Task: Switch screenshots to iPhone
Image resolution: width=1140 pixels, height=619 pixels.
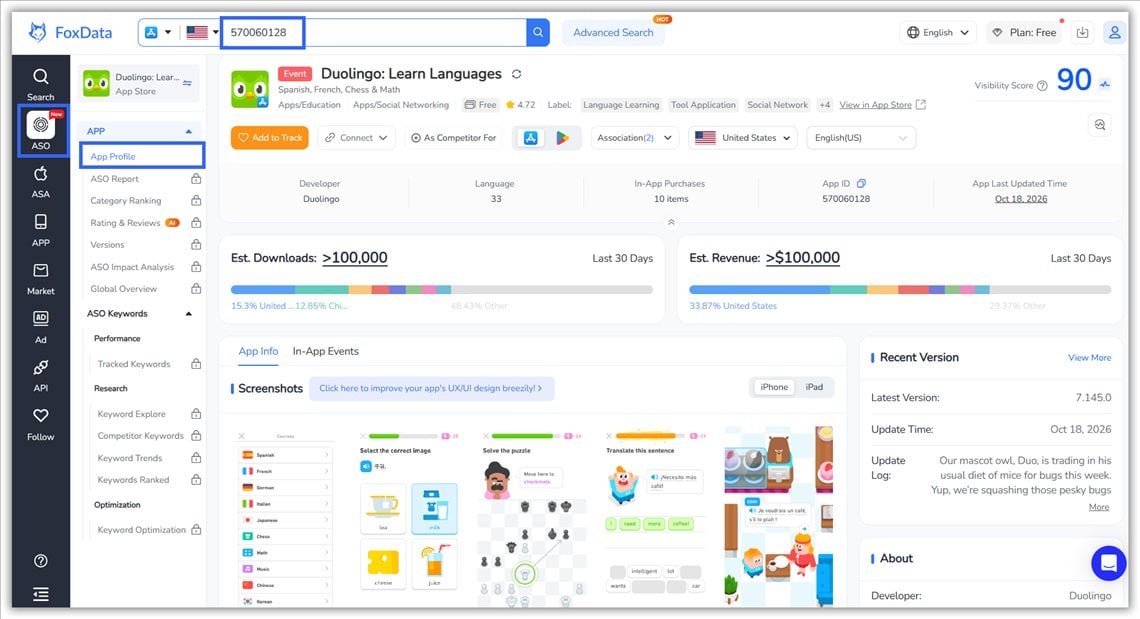Action: pos(774,387)
